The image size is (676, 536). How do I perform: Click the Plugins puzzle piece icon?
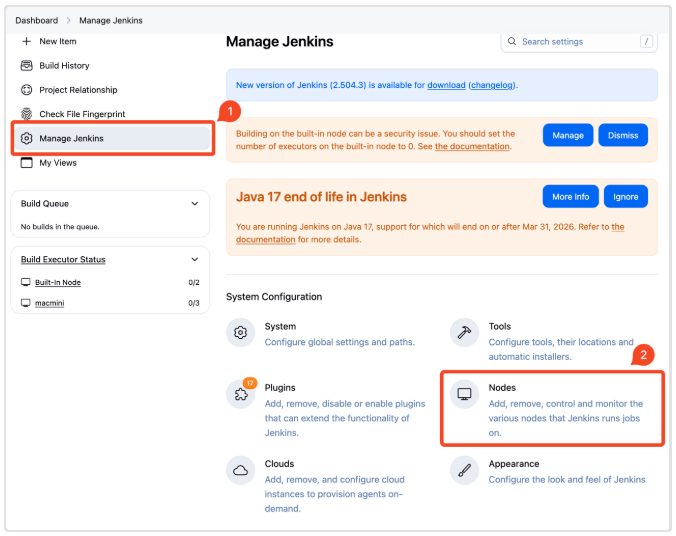(x=241, y=394)
